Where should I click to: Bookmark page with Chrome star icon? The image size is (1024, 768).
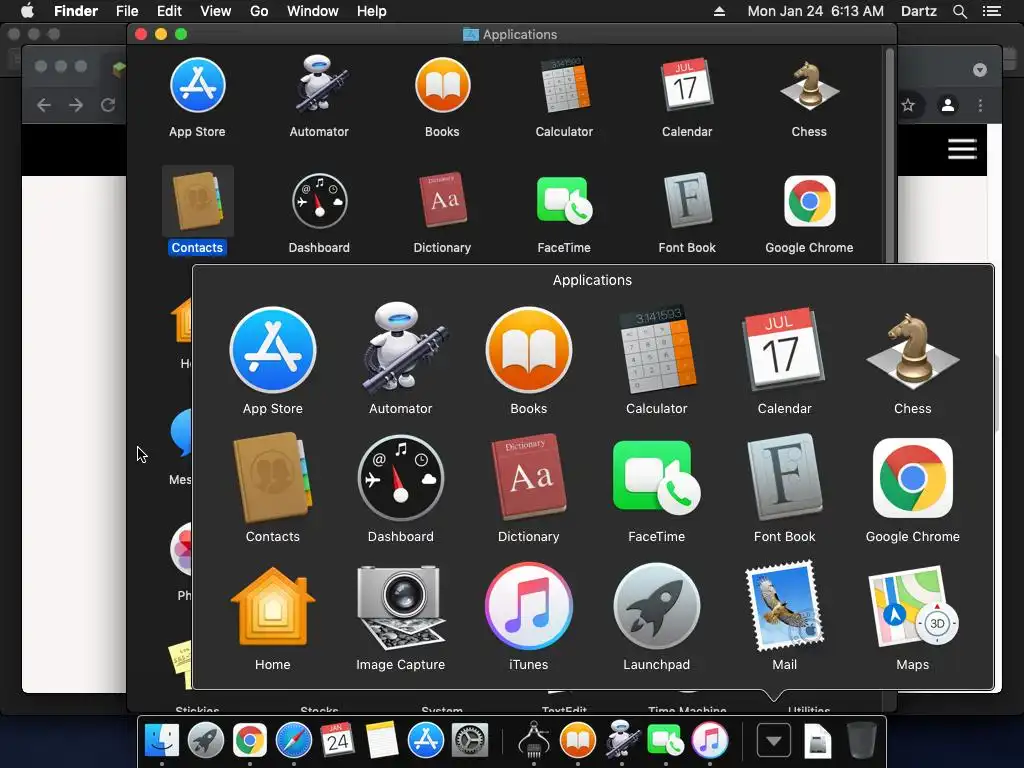coord(908,105)
